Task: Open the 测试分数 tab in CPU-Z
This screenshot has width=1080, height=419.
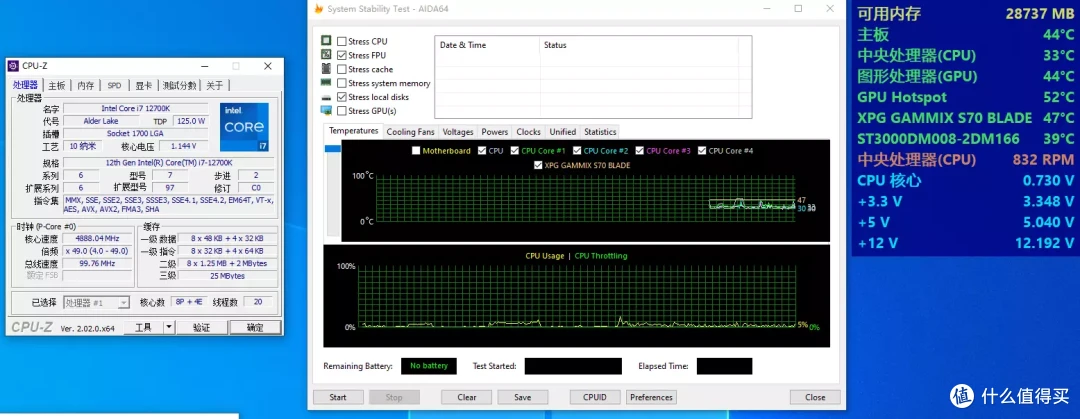Action: click(180, 85)
